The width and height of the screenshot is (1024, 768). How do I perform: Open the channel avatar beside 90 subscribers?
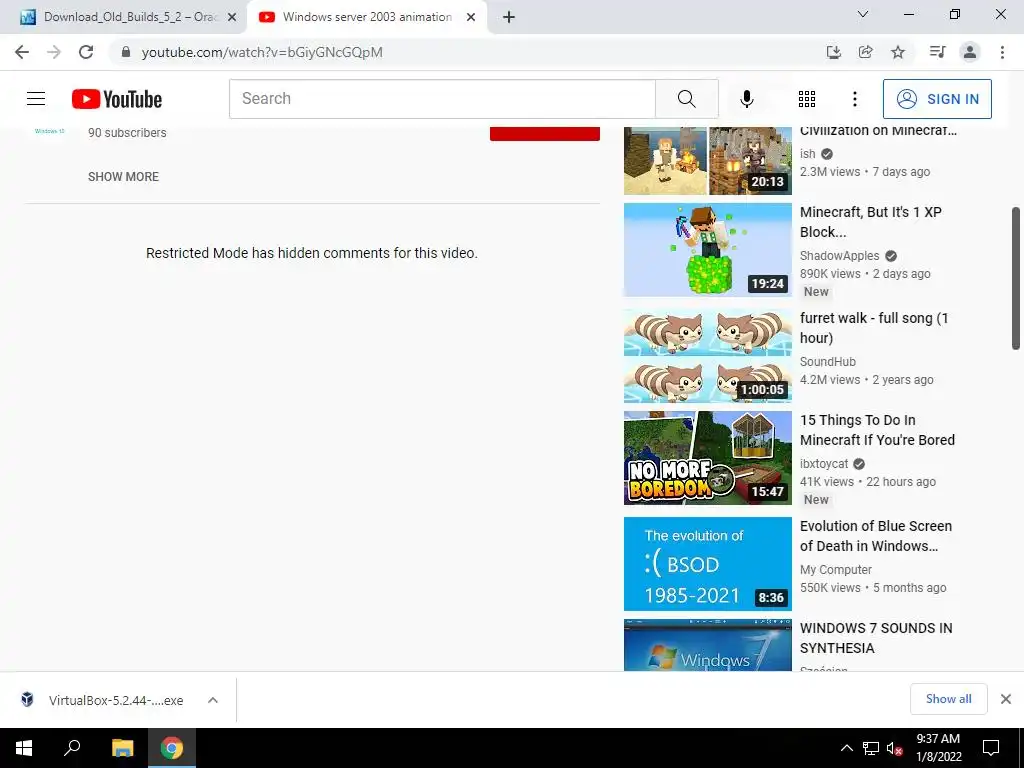[50, 131]
